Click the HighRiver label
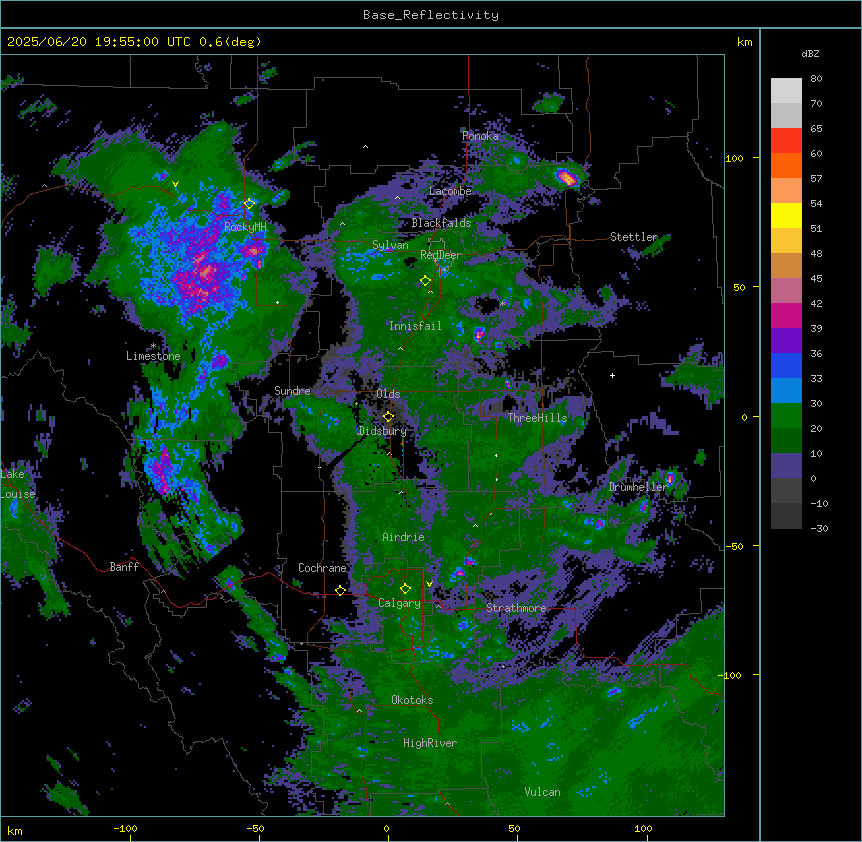Viewport: 862px width, 842px height. point(430,743)
